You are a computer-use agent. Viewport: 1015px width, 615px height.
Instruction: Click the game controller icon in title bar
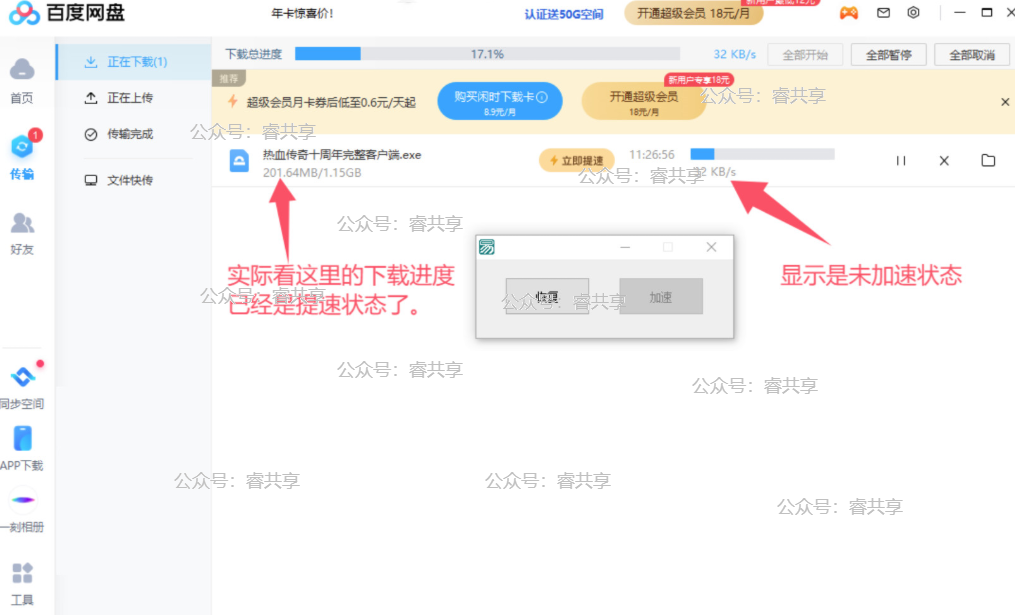(849, 12)
